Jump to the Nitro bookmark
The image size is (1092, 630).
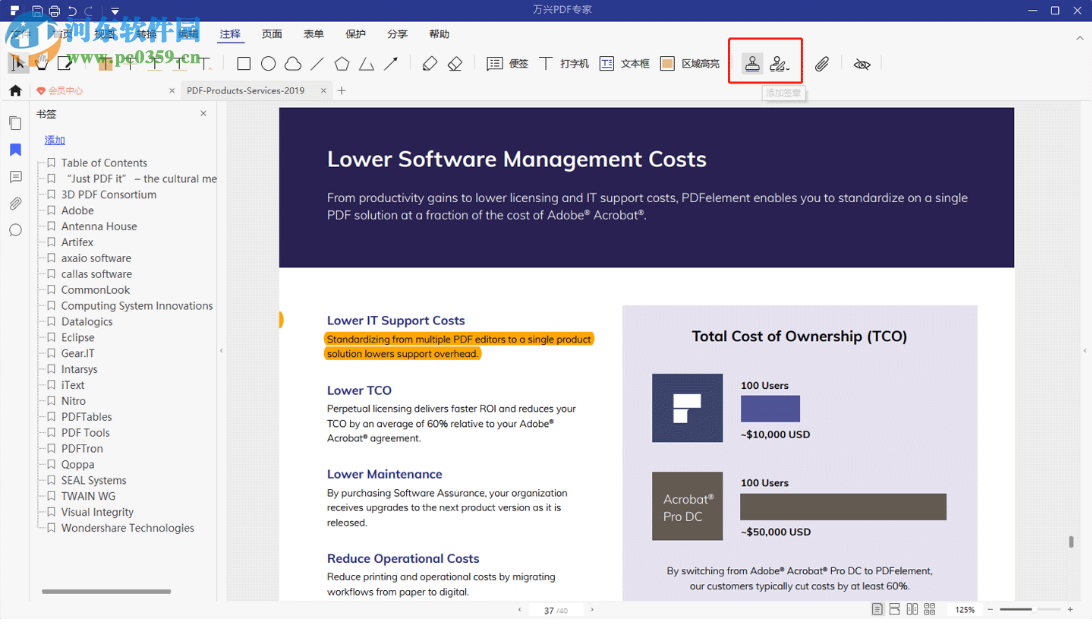(73, 401)
